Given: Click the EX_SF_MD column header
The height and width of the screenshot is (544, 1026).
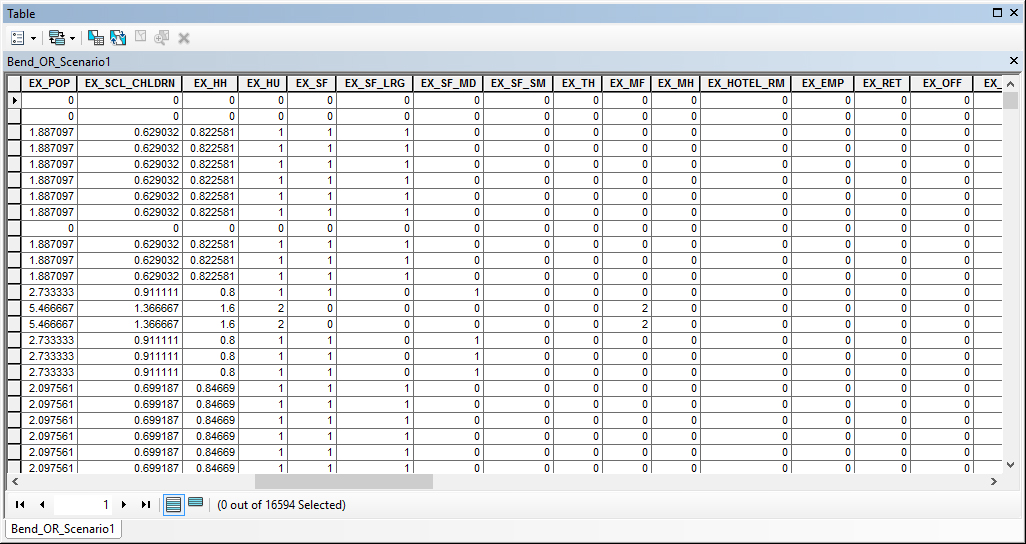Looking at the screenshot, I should pyautogui.click(x=449, y=83).
